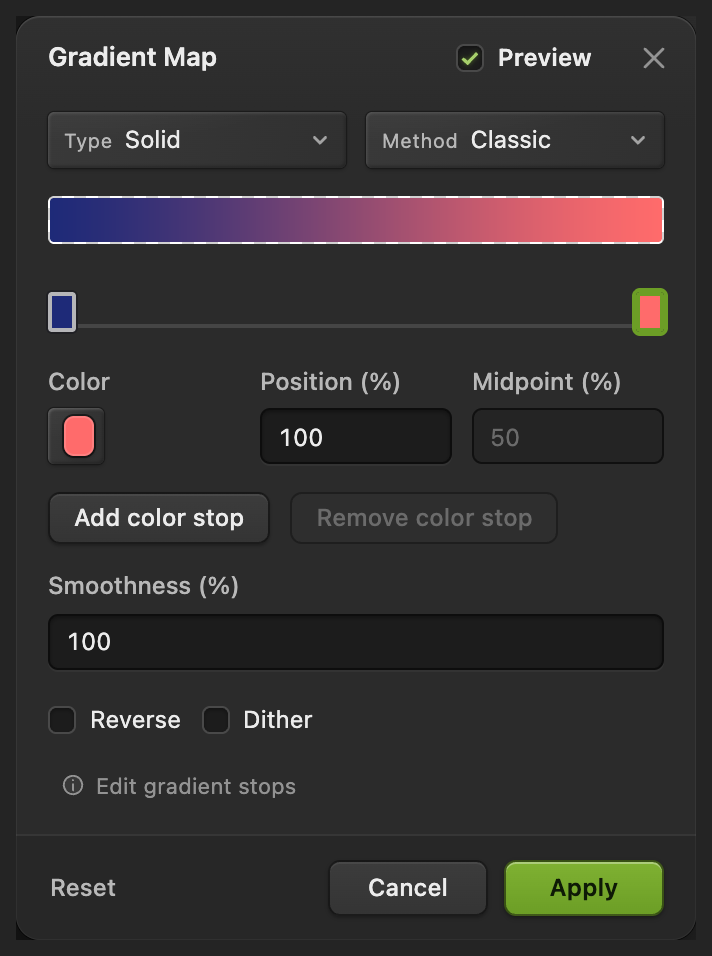Click the green Apply button
The height and width of the screenshot is (956, 712).
tap(584, 888)
